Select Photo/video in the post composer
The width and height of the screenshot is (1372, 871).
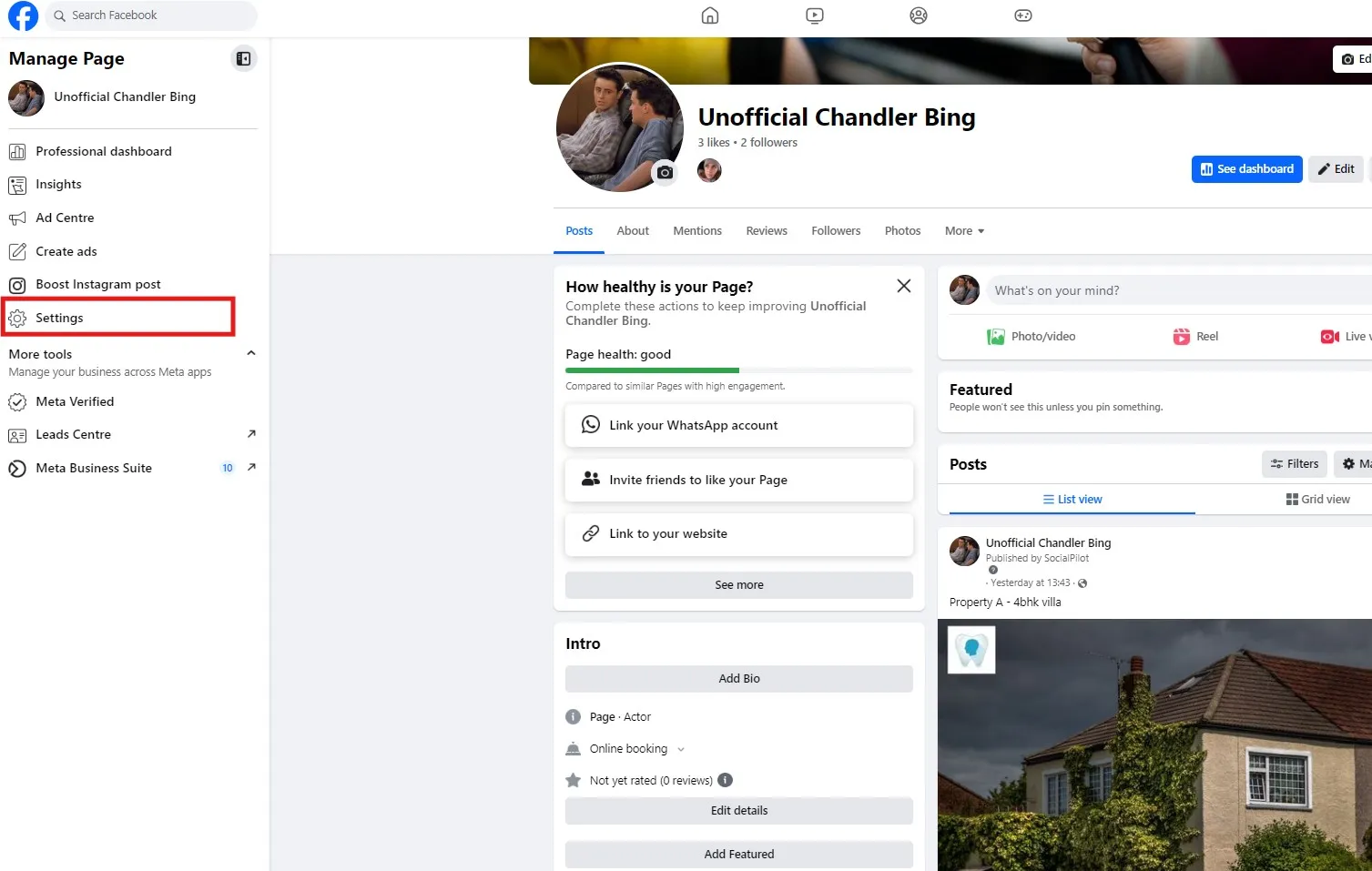1032,336
